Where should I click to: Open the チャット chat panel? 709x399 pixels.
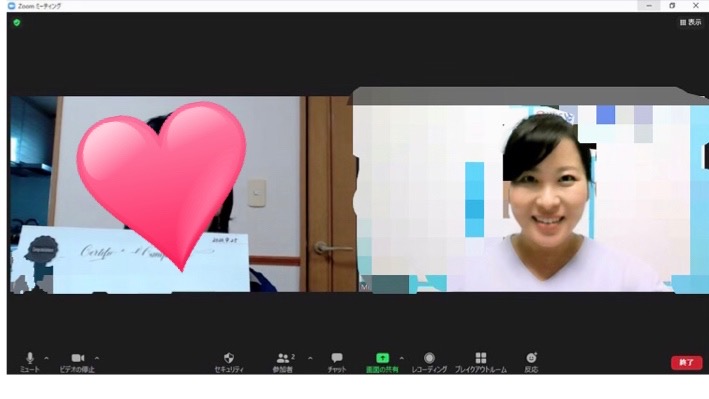337,362
